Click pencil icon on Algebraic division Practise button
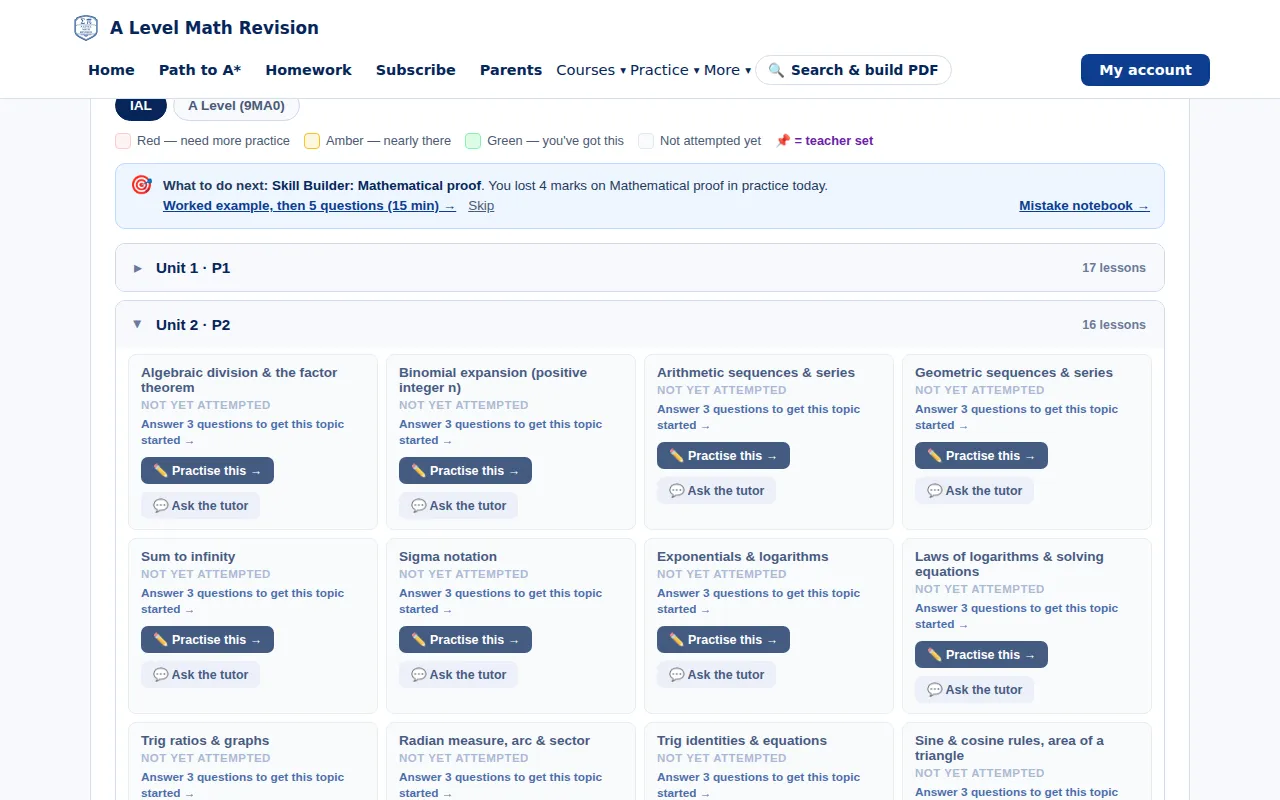The image size is (1280, 800). click(x=161, y=471)
